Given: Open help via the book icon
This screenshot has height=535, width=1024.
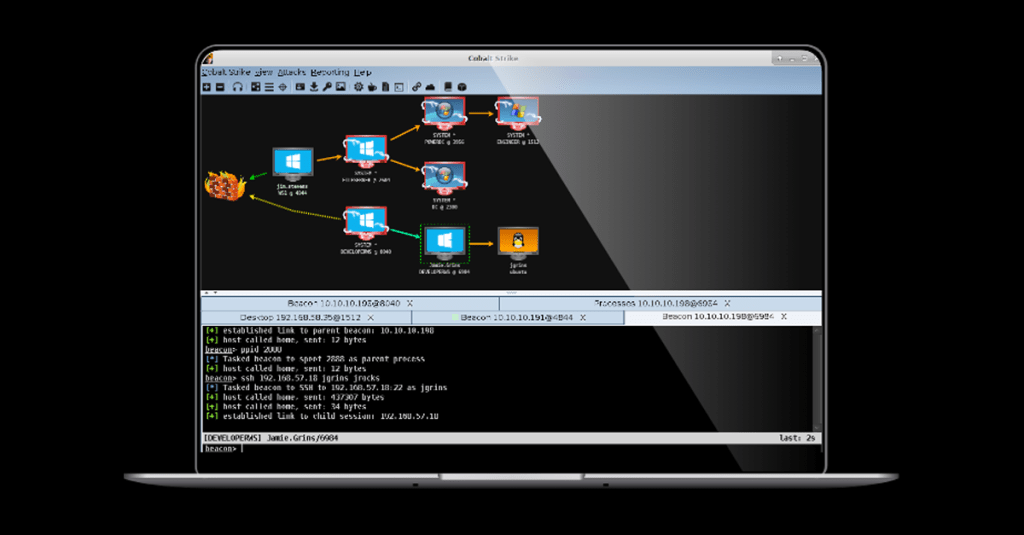Looking at the screenshot, I should tap(448, 87).
